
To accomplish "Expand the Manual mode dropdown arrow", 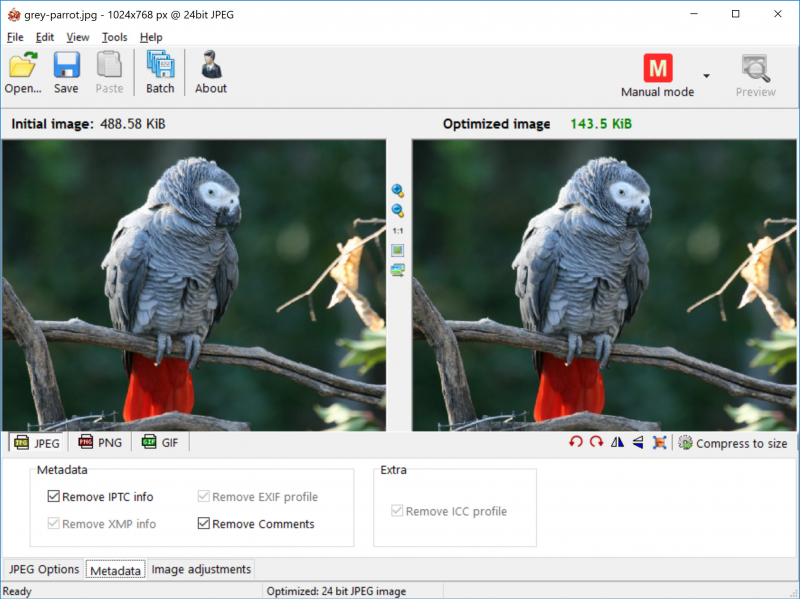I will coord(706,76).
